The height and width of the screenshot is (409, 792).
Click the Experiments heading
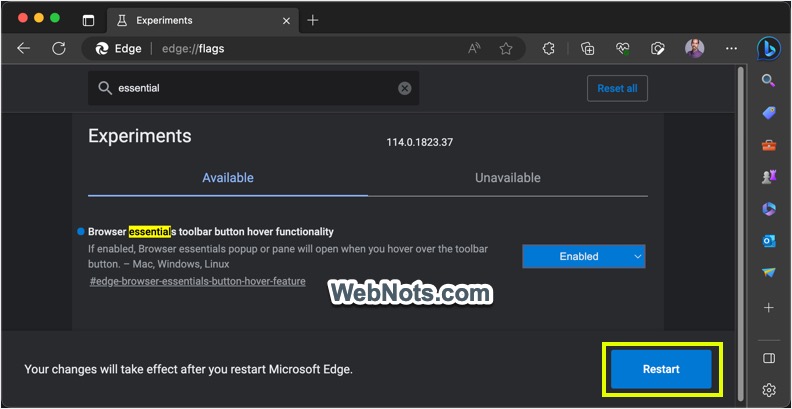click(x=140, y=136)
